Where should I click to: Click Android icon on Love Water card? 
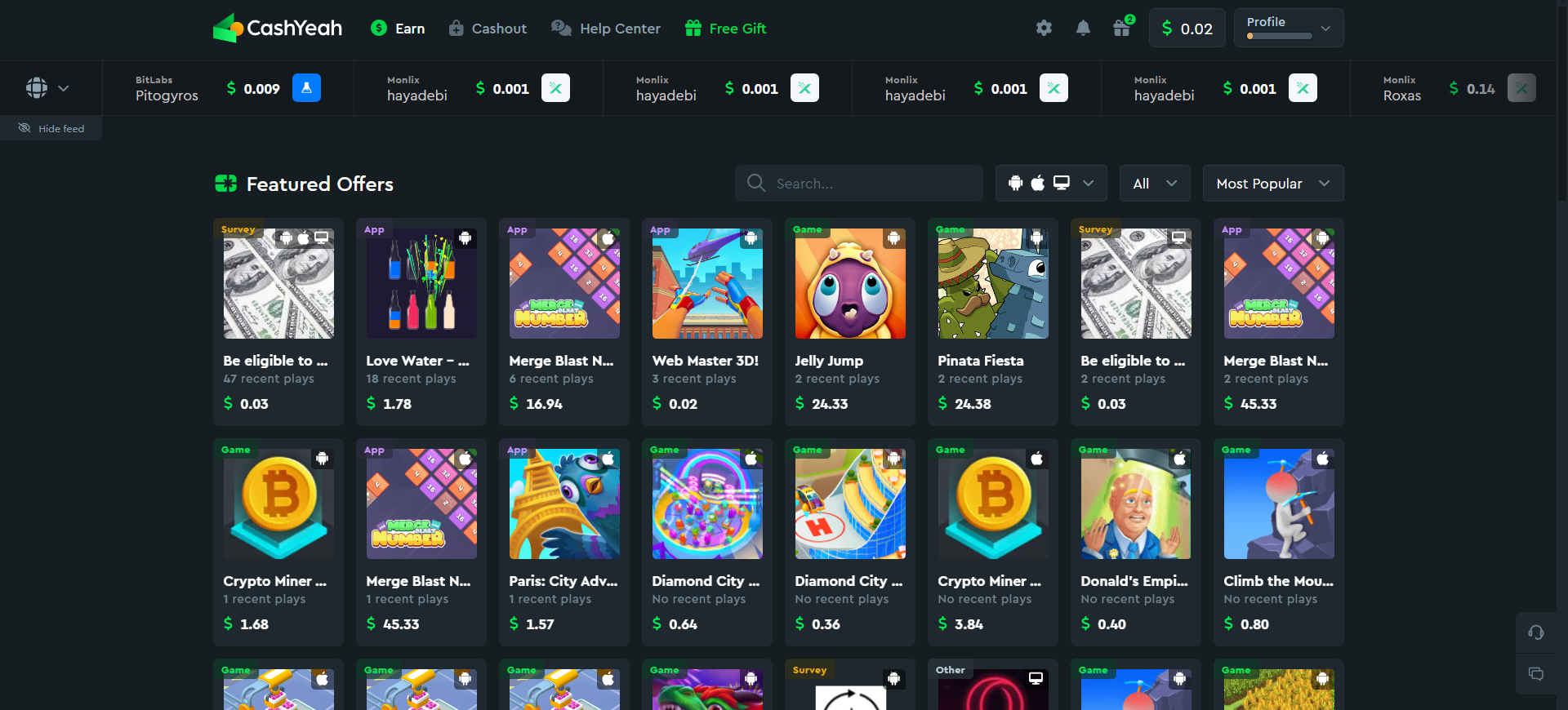(x=465, y=238)
